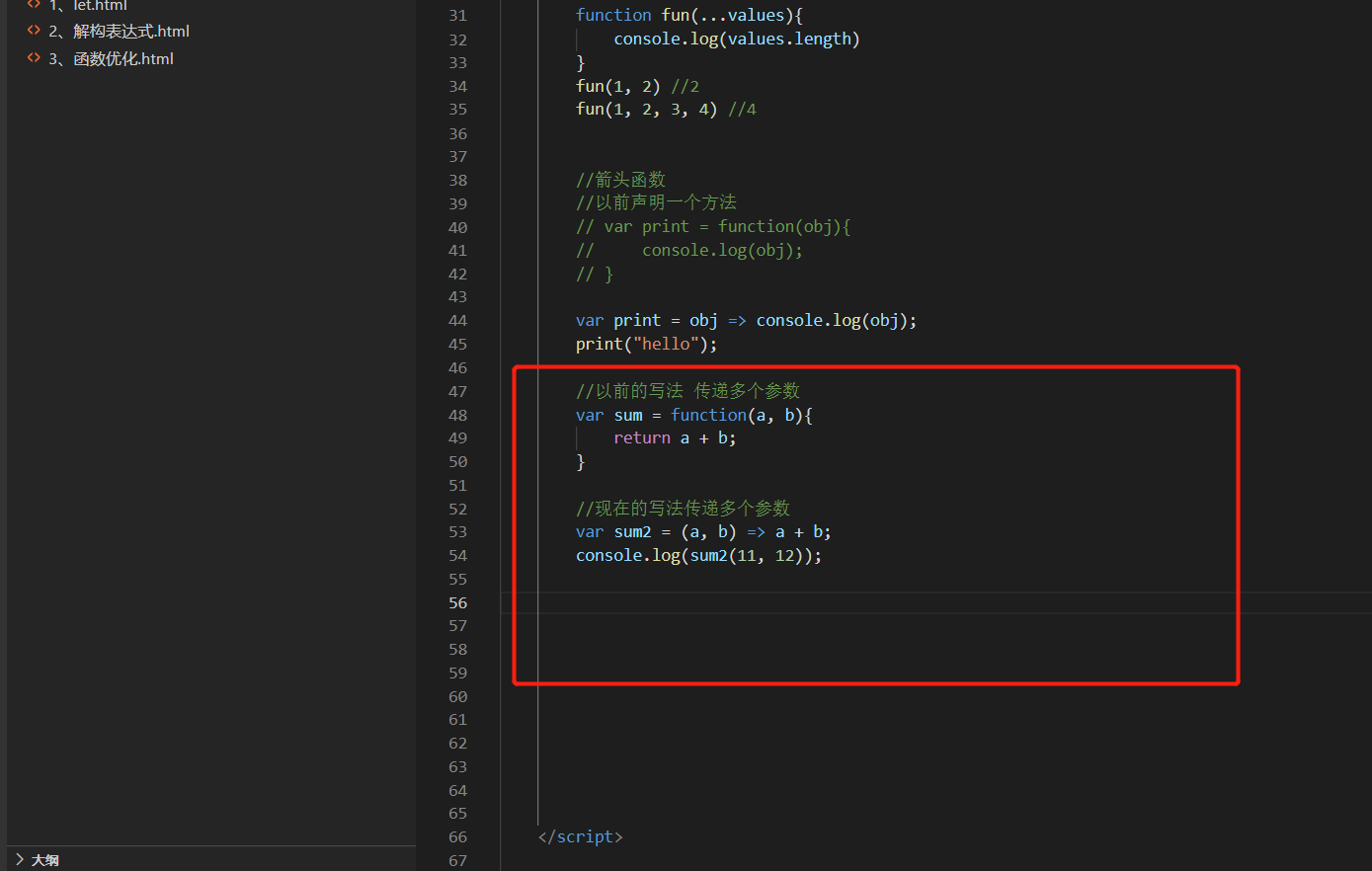Click commented line '// var print = function(obj){'

coord(713,226)
